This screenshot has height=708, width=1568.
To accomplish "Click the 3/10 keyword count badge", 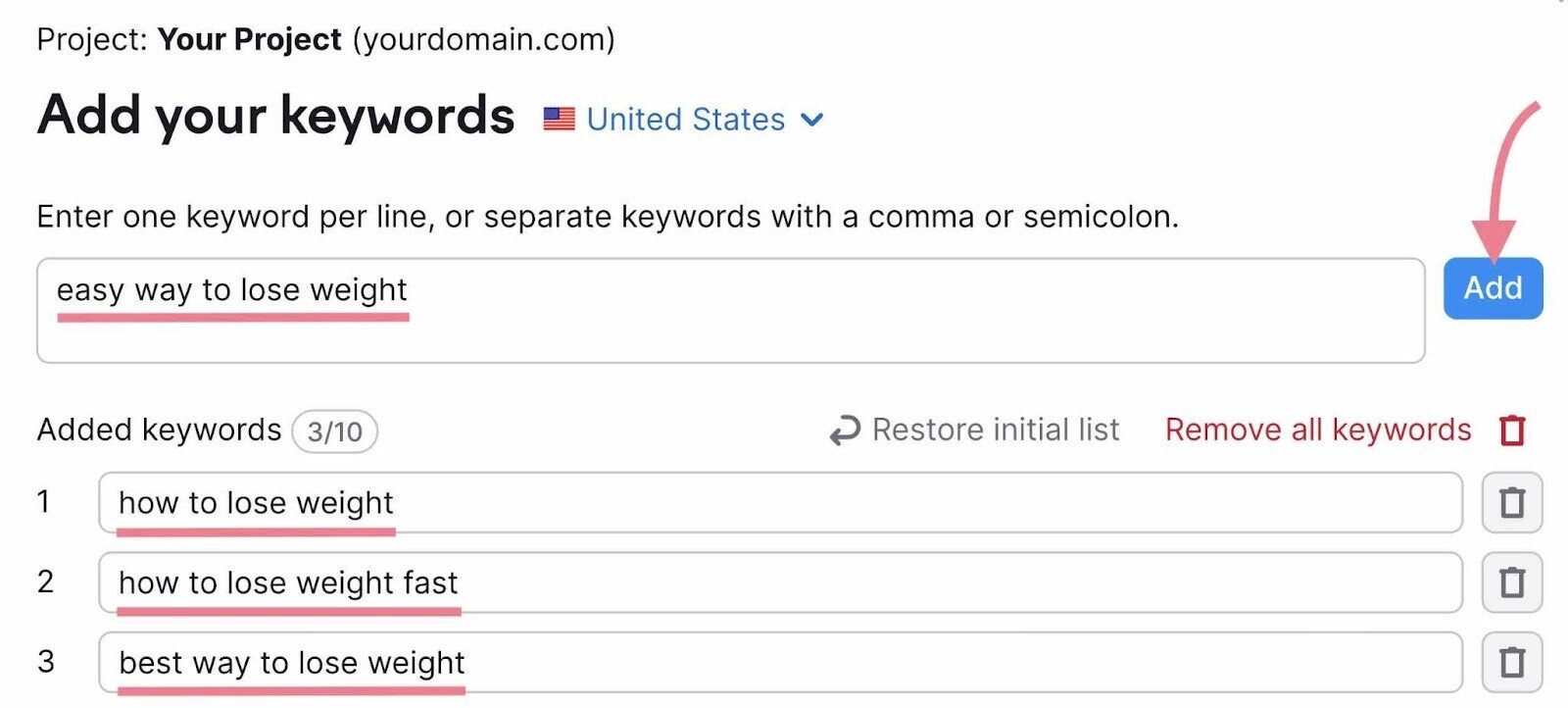I will tap(334, 431).
